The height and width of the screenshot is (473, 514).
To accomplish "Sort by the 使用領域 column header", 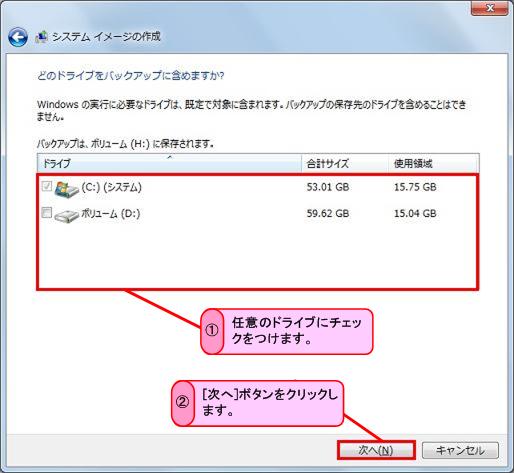I will (434, 163).
